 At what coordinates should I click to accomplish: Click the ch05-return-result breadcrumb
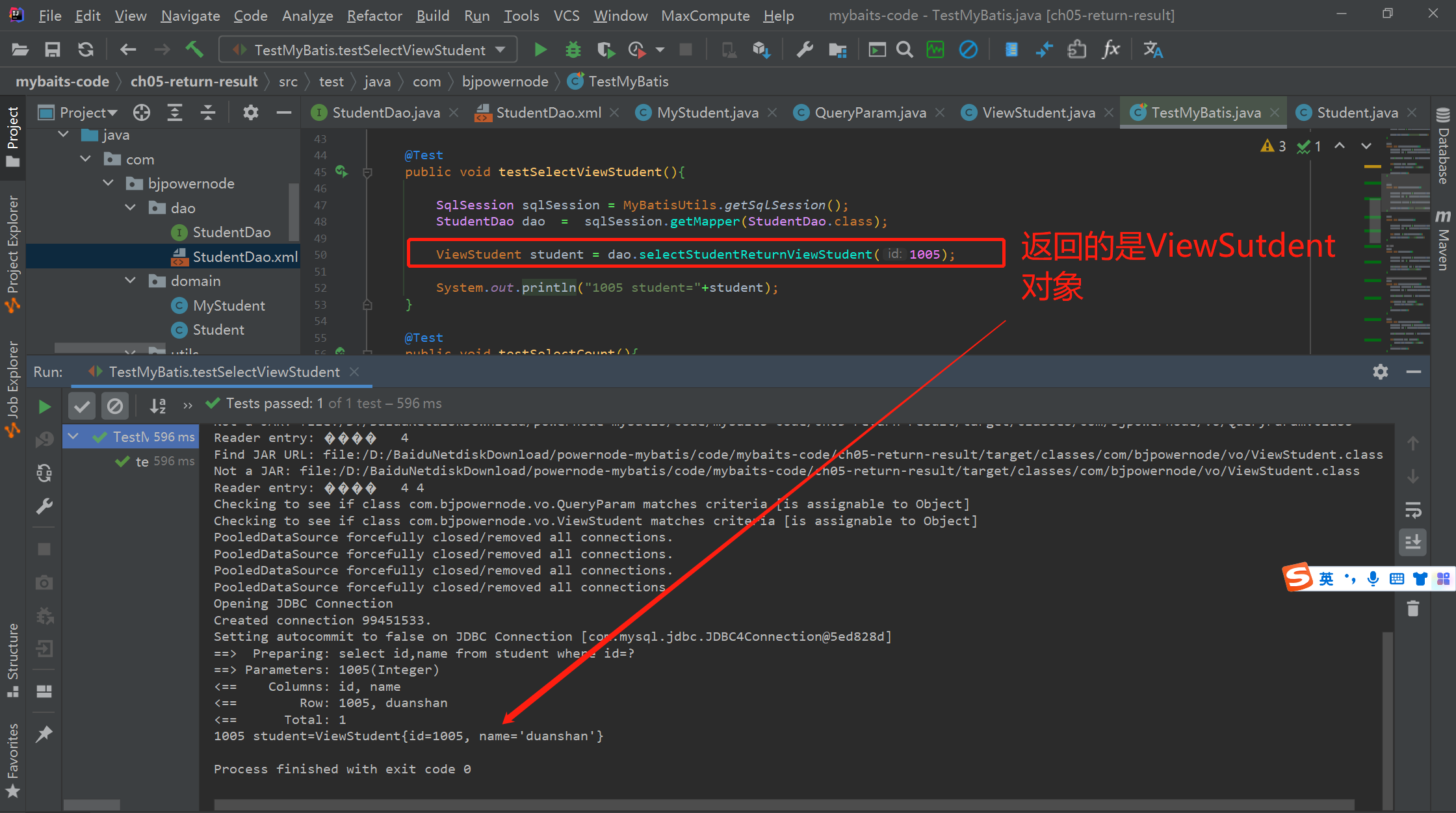[194, 81]
